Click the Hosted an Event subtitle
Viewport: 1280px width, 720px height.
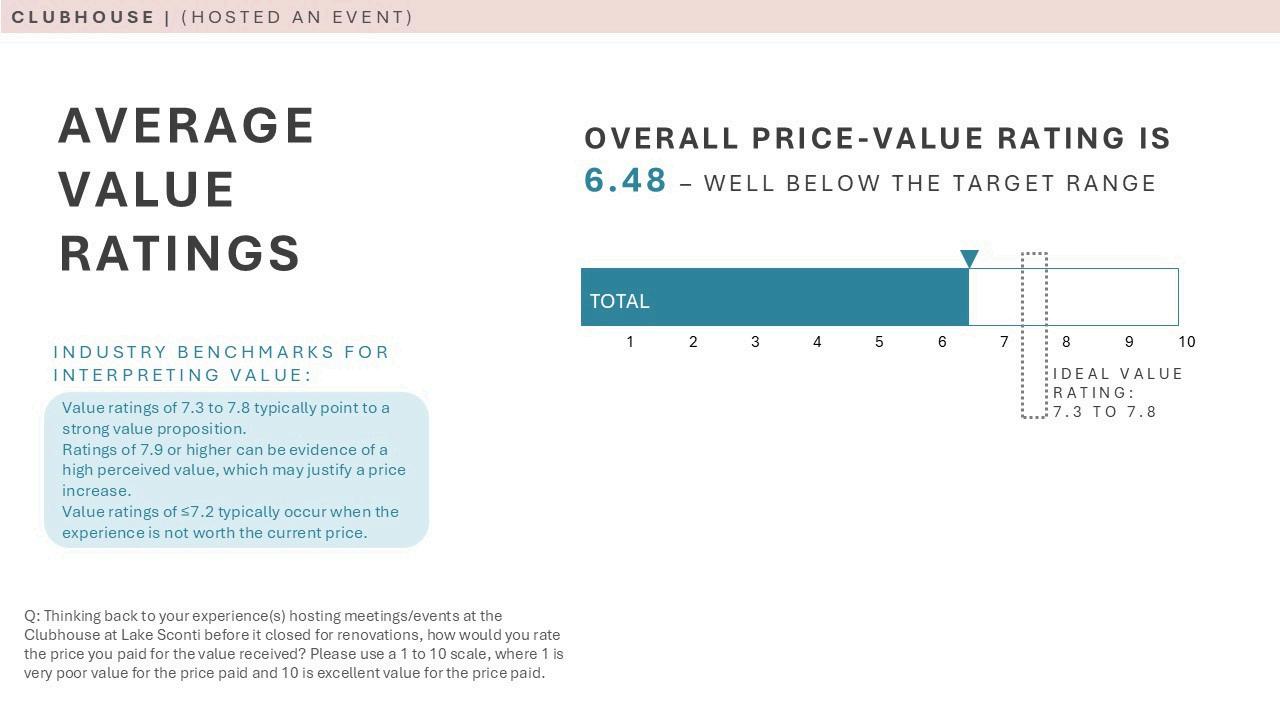[x=297, y=17]
